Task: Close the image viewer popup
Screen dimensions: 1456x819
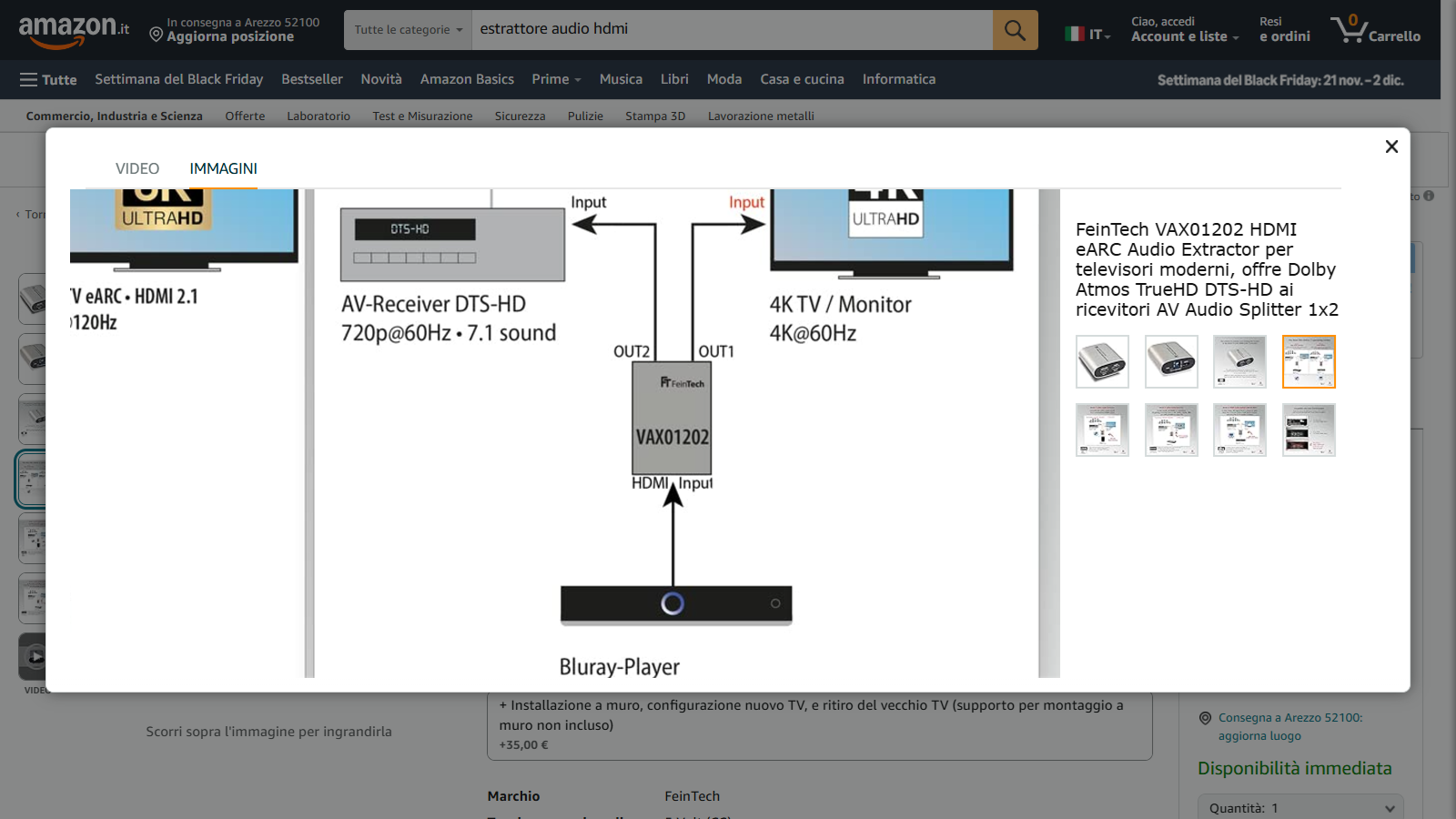Action: click(x=1391, y=147)
